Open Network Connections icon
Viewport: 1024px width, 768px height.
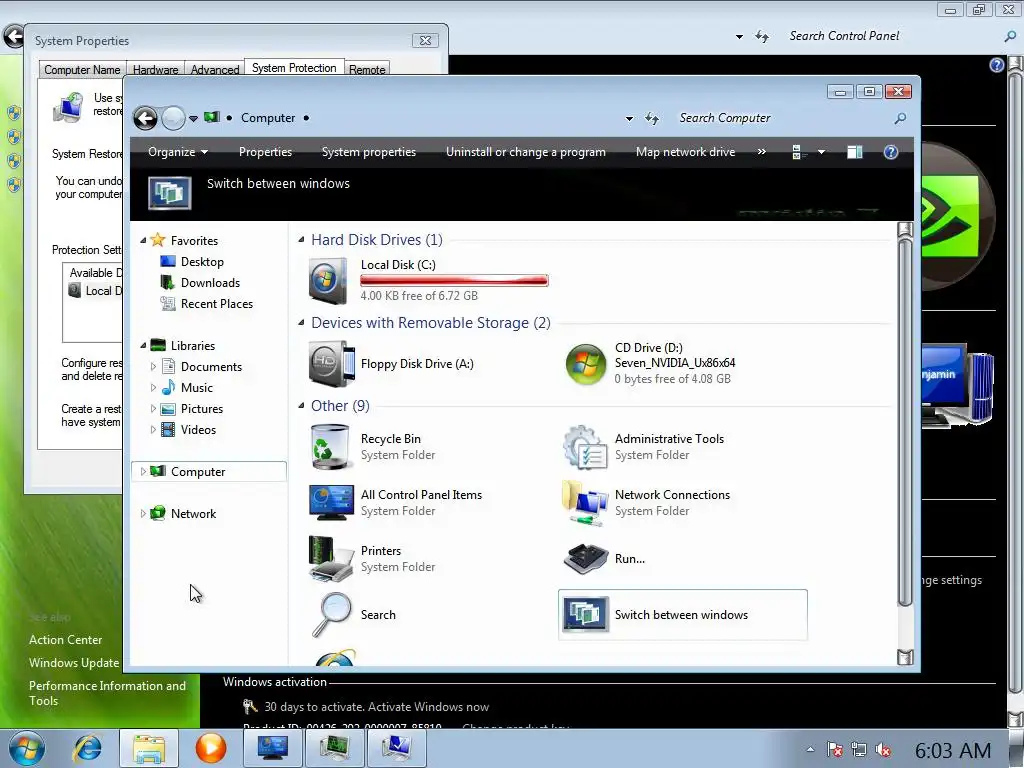[584, 503]
